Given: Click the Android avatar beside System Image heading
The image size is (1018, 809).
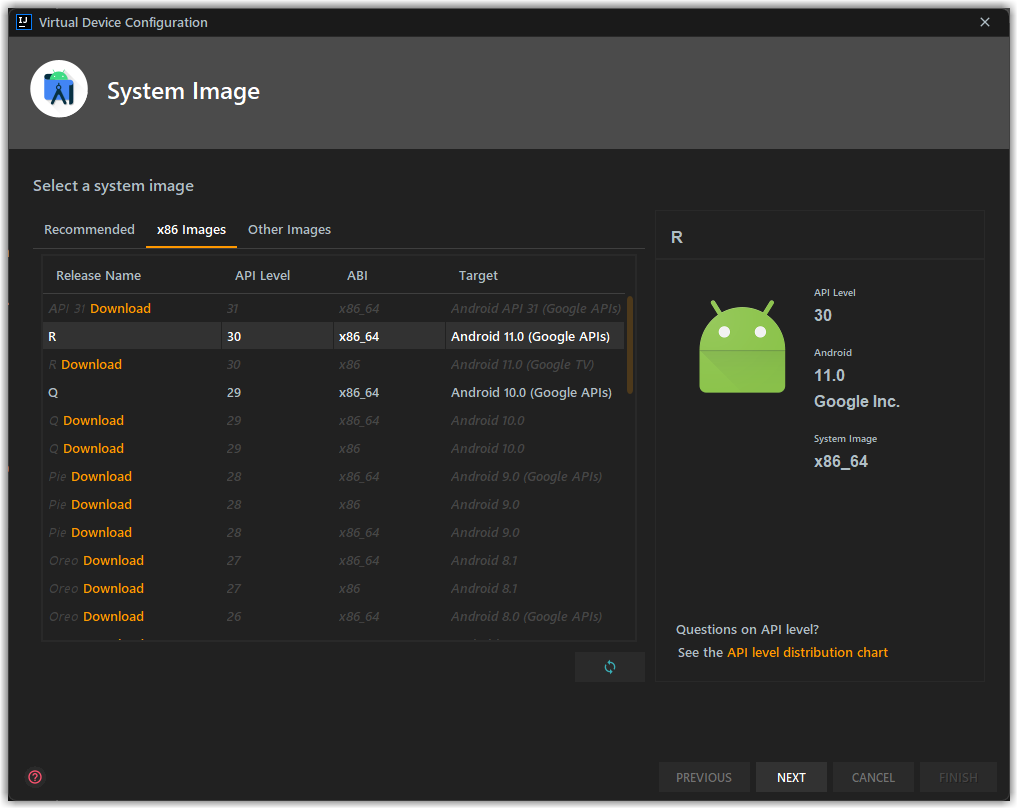Looking at the screenshot, I should (x=58, y=88).
